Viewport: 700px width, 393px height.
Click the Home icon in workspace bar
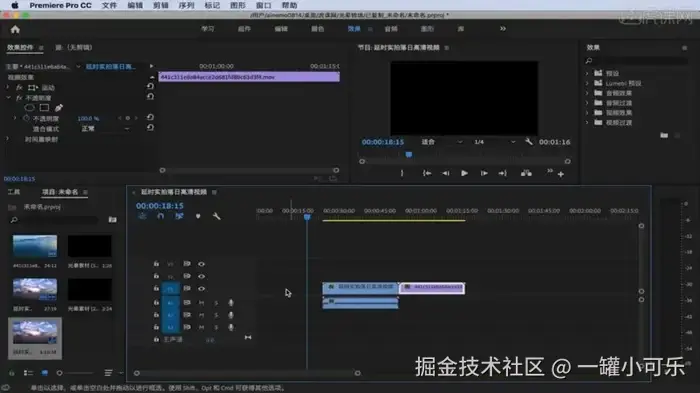[15, 29]
